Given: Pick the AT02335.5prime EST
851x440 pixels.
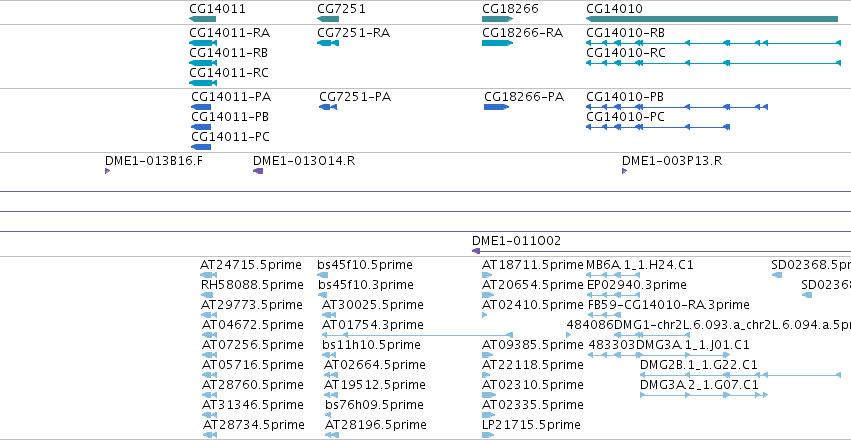Looking at the screenshot, I should tap(488, 416).
